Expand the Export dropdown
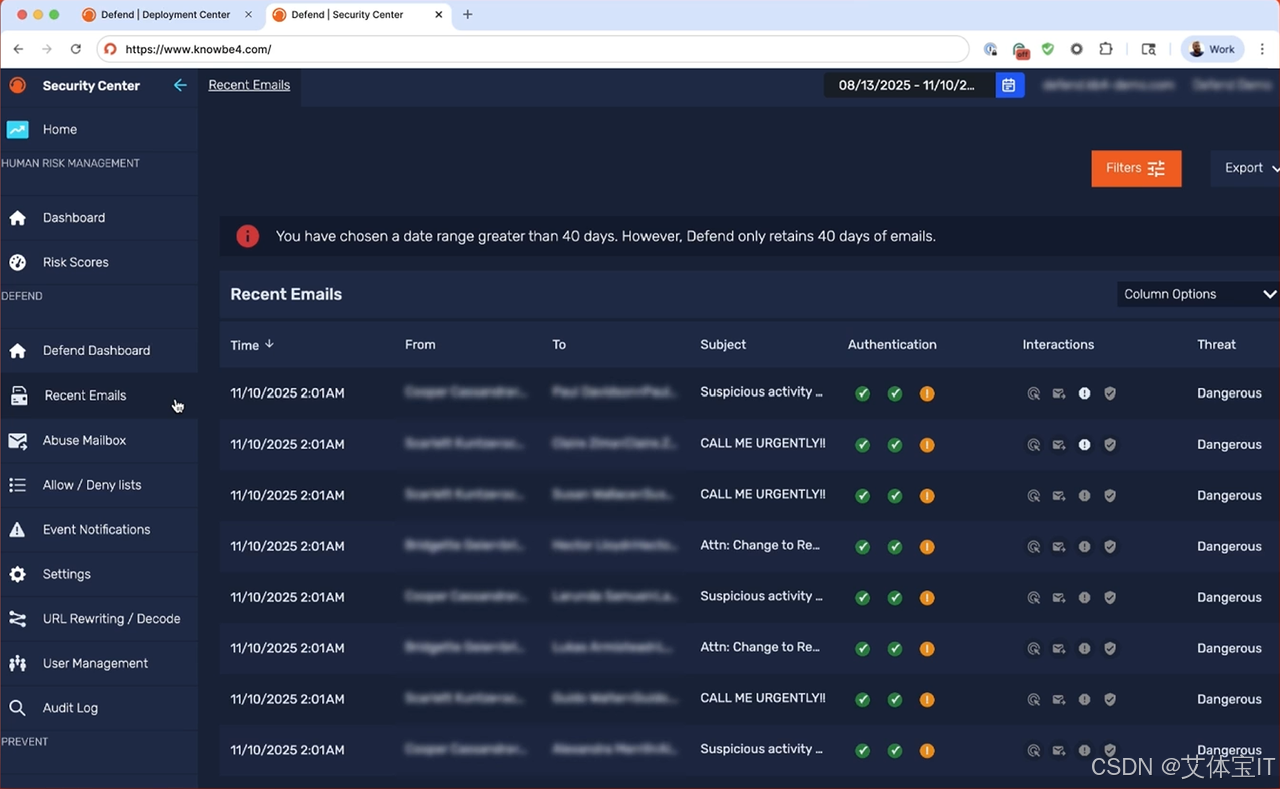Viewport: 1280px width, 789px height. click(1246, 168)
